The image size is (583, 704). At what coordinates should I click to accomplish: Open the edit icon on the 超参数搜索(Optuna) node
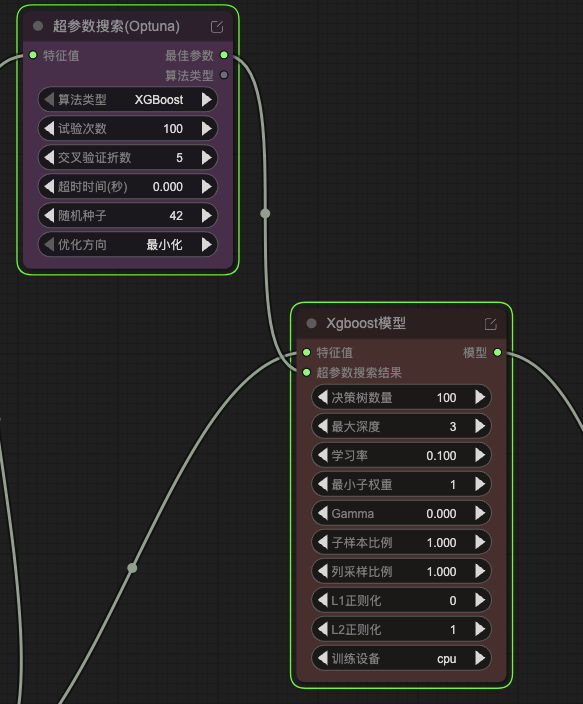tap(217, 27)
